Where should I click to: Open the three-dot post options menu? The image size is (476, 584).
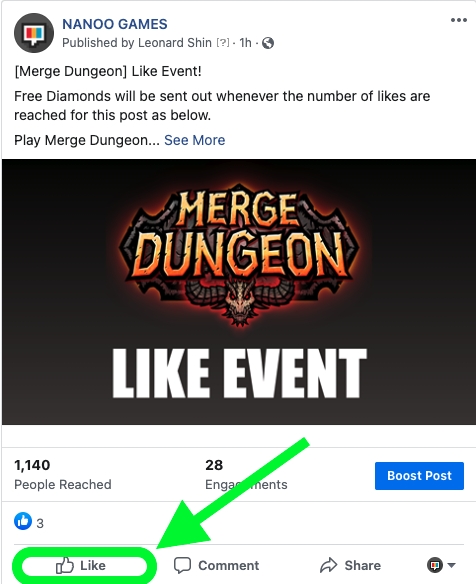(458, 20)
